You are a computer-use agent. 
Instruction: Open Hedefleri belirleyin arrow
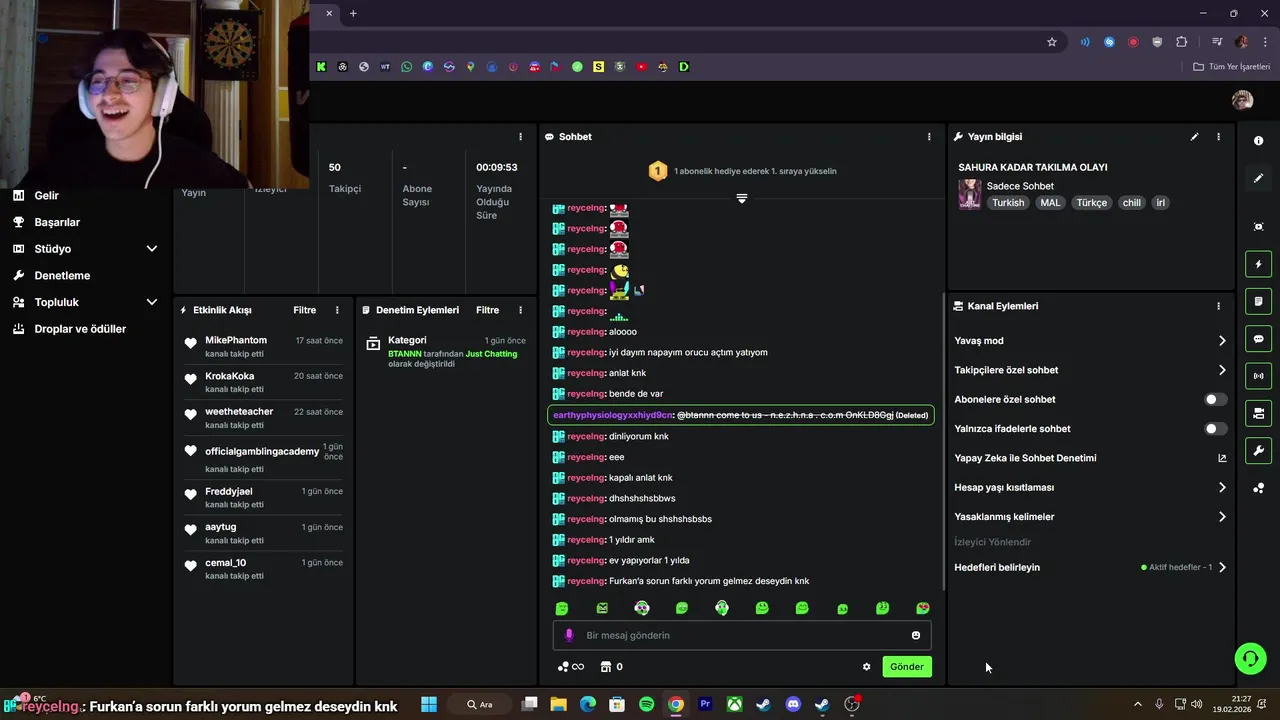(1222, 567)
